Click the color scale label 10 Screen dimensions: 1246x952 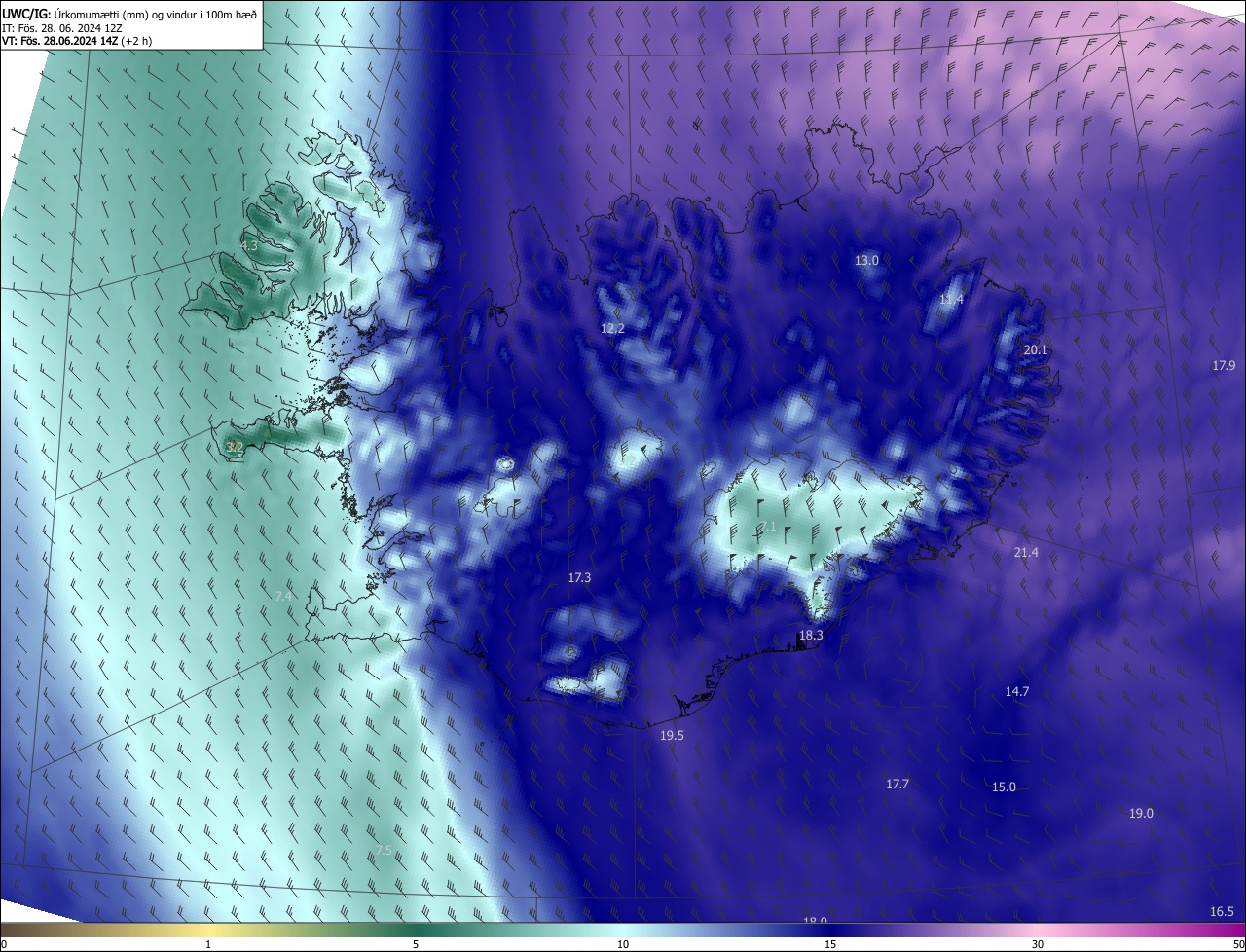[x=623, y=944]
